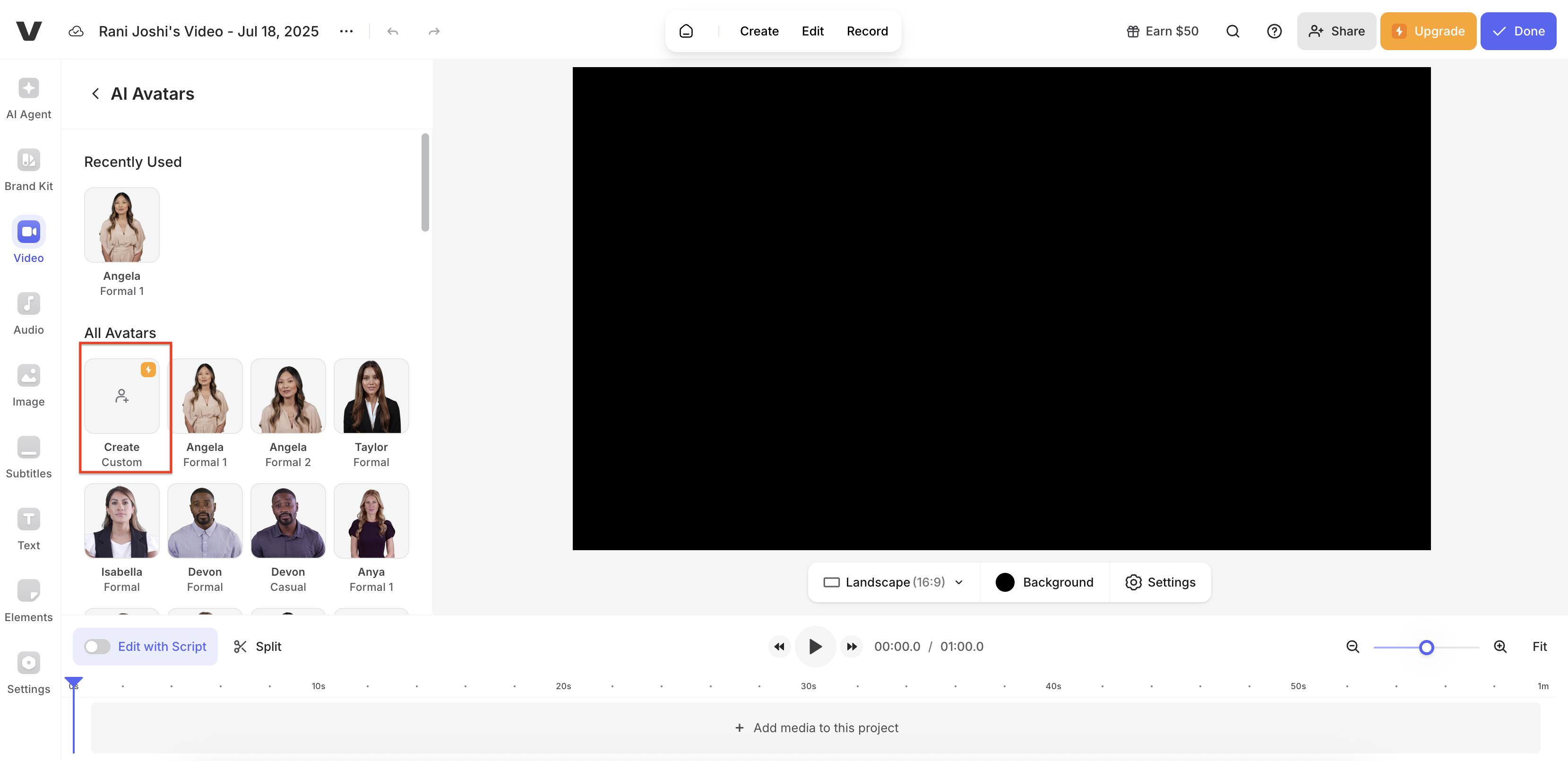Open the project options via ellipsis menu
This screenshot has height=761, width=1568.
click(346, 30)
